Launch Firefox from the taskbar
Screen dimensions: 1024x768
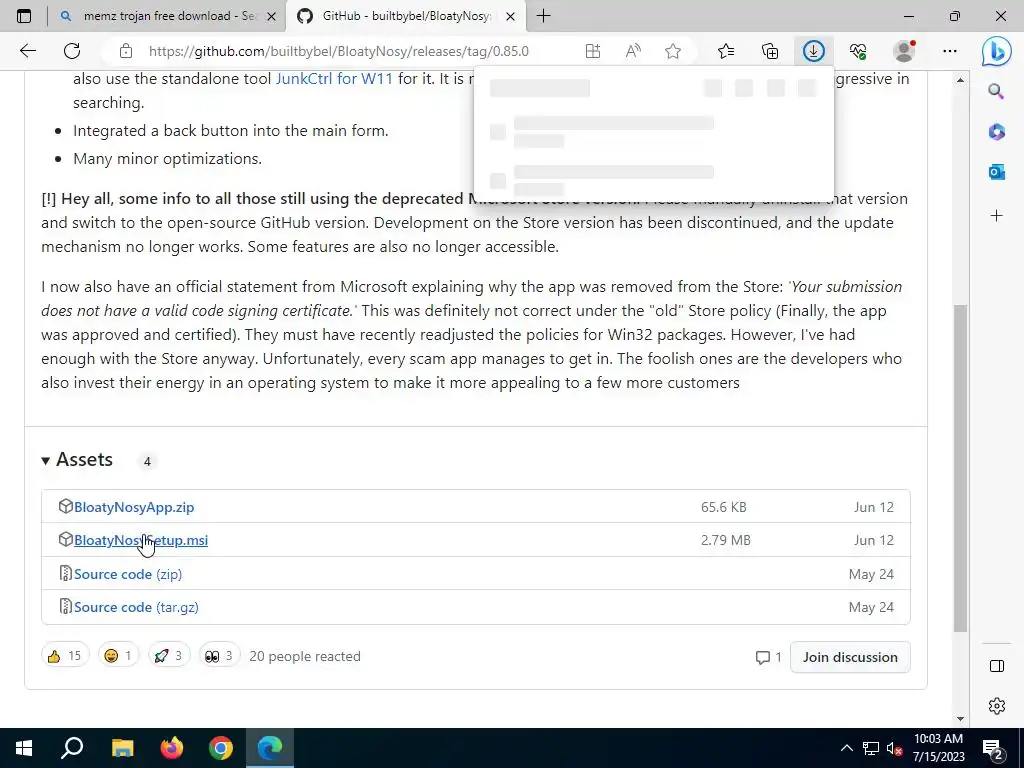coord(172,748)
